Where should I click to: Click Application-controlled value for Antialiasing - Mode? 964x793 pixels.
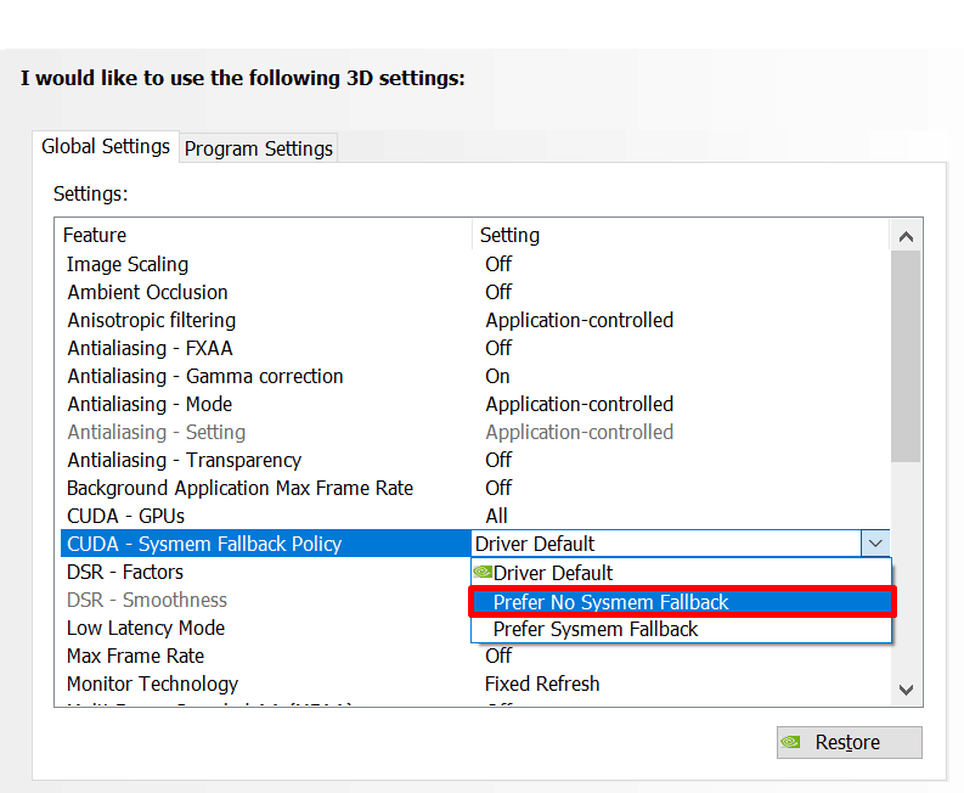pyautogui.click(x=579, y=404)
